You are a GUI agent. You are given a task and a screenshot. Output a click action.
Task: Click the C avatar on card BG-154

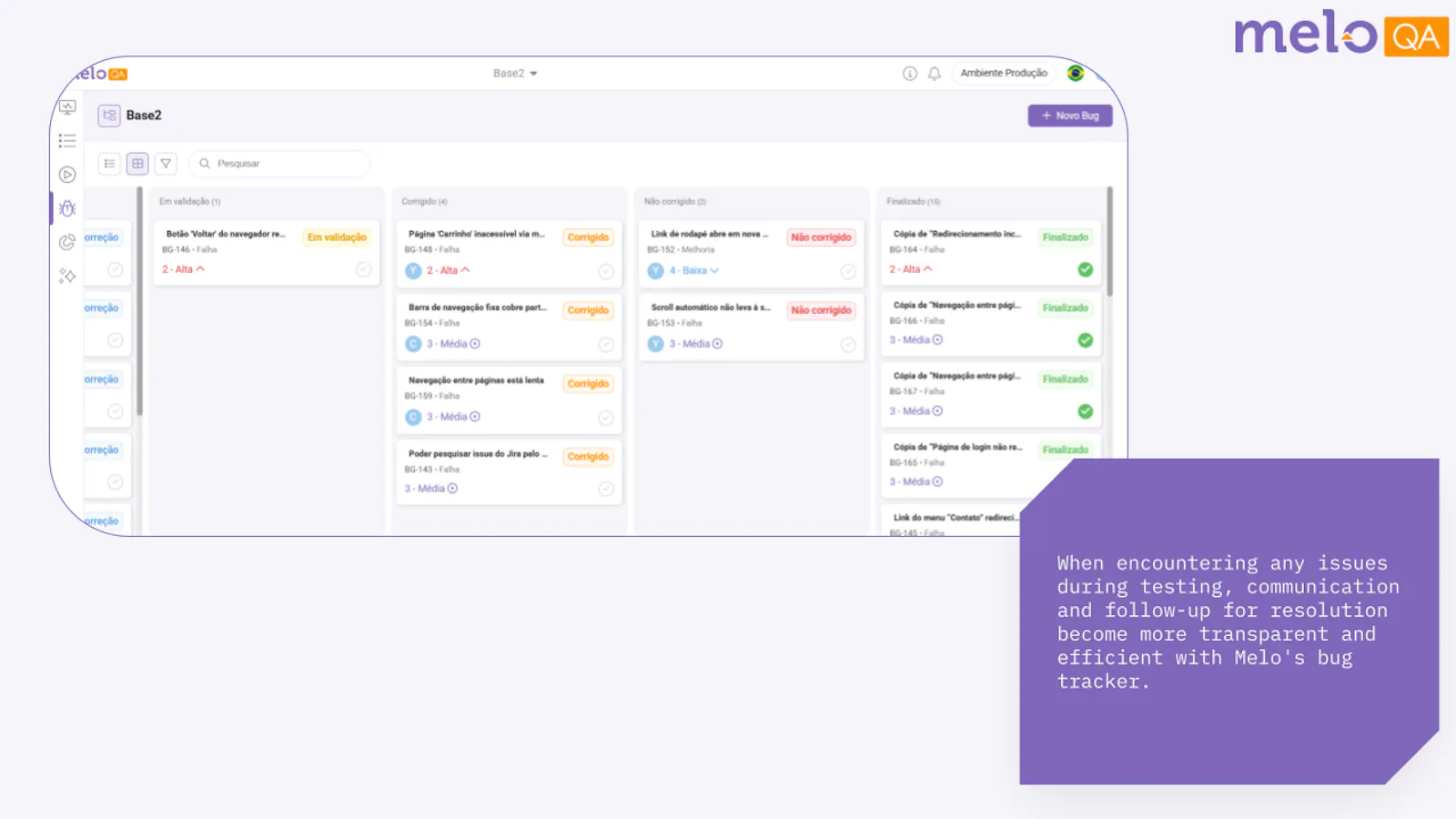coord(413,344)
